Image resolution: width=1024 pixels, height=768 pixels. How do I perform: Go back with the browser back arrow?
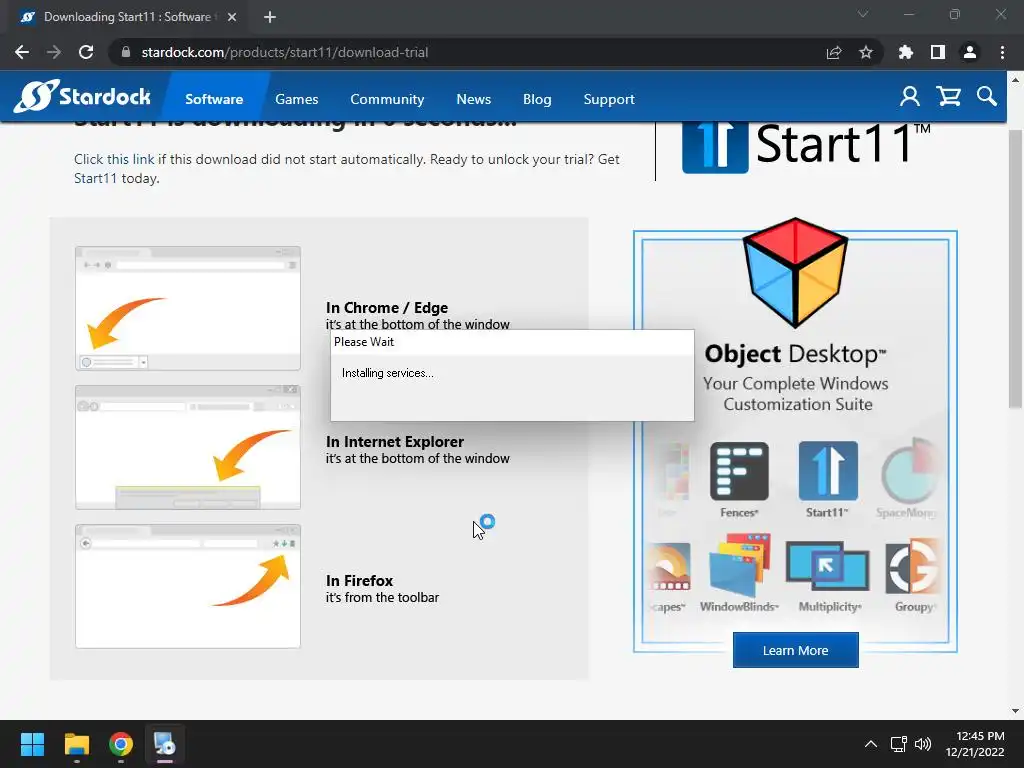22,52
